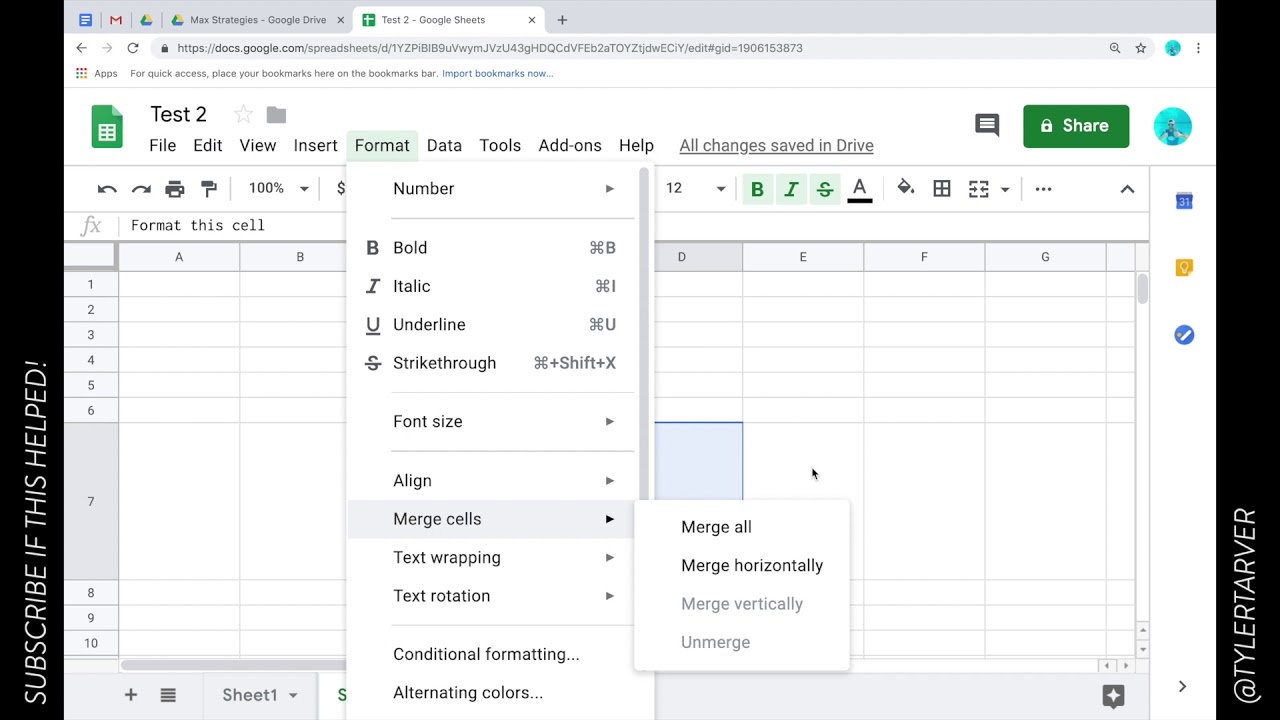Add a new sheet
This screenshot has height=720, width=1280.
tap(130, 695)
